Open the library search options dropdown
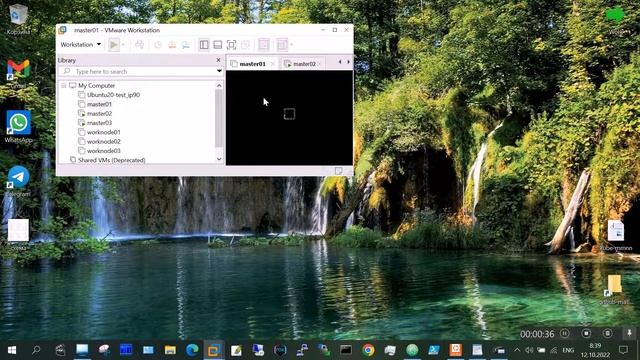Viewport: 640px width, 360px height. [x=219, y=71]
